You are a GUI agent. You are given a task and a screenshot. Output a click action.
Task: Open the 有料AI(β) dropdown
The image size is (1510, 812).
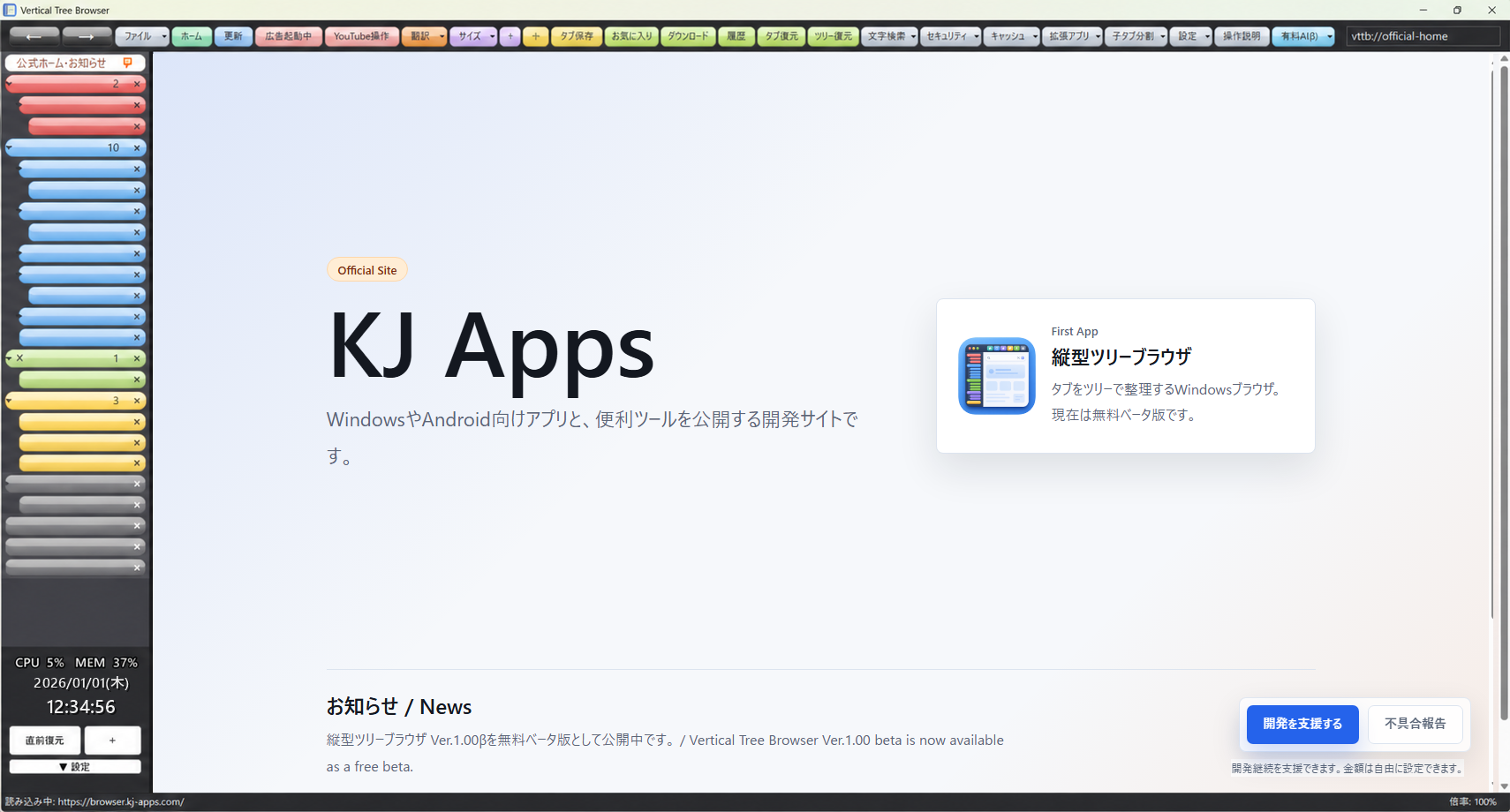[x=1303, y=36]
